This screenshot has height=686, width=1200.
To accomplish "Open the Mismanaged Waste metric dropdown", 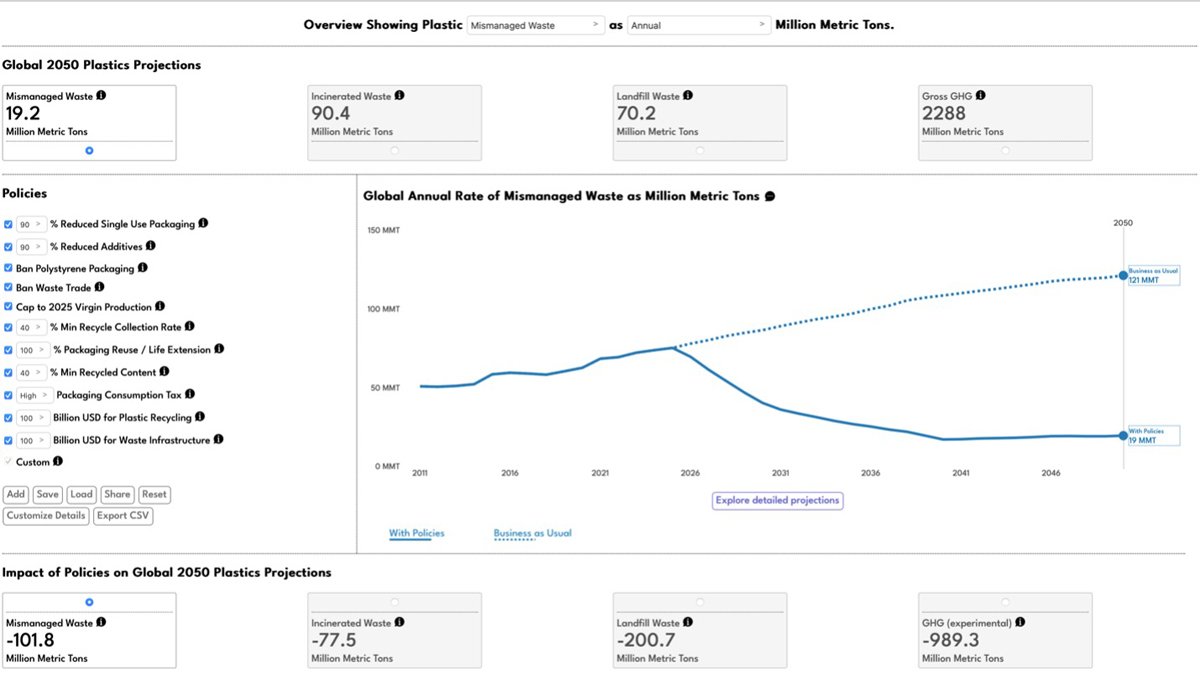I will coord(535,25).
